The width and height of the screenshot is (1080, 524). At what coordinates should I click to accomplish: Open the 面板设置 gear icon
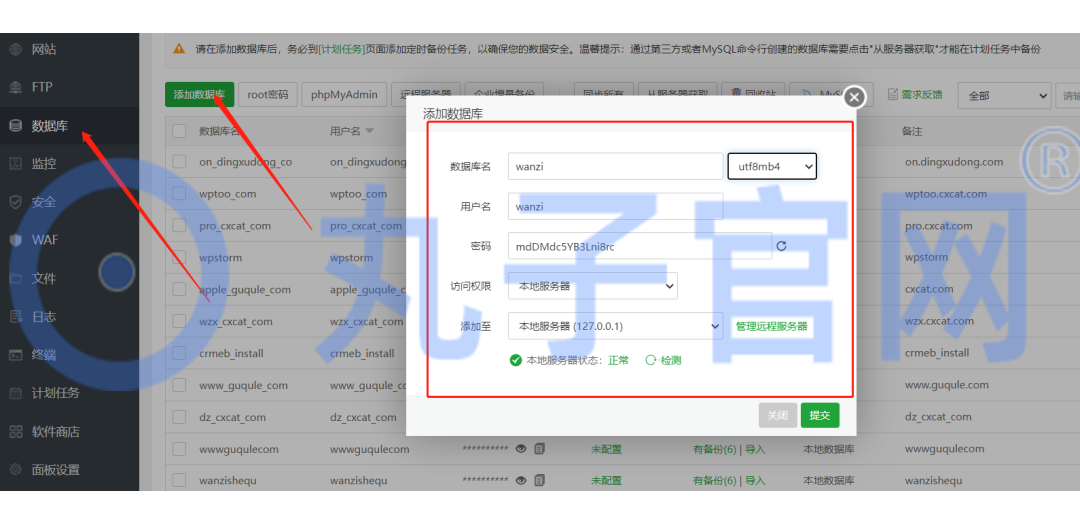(x=16, y=470)
